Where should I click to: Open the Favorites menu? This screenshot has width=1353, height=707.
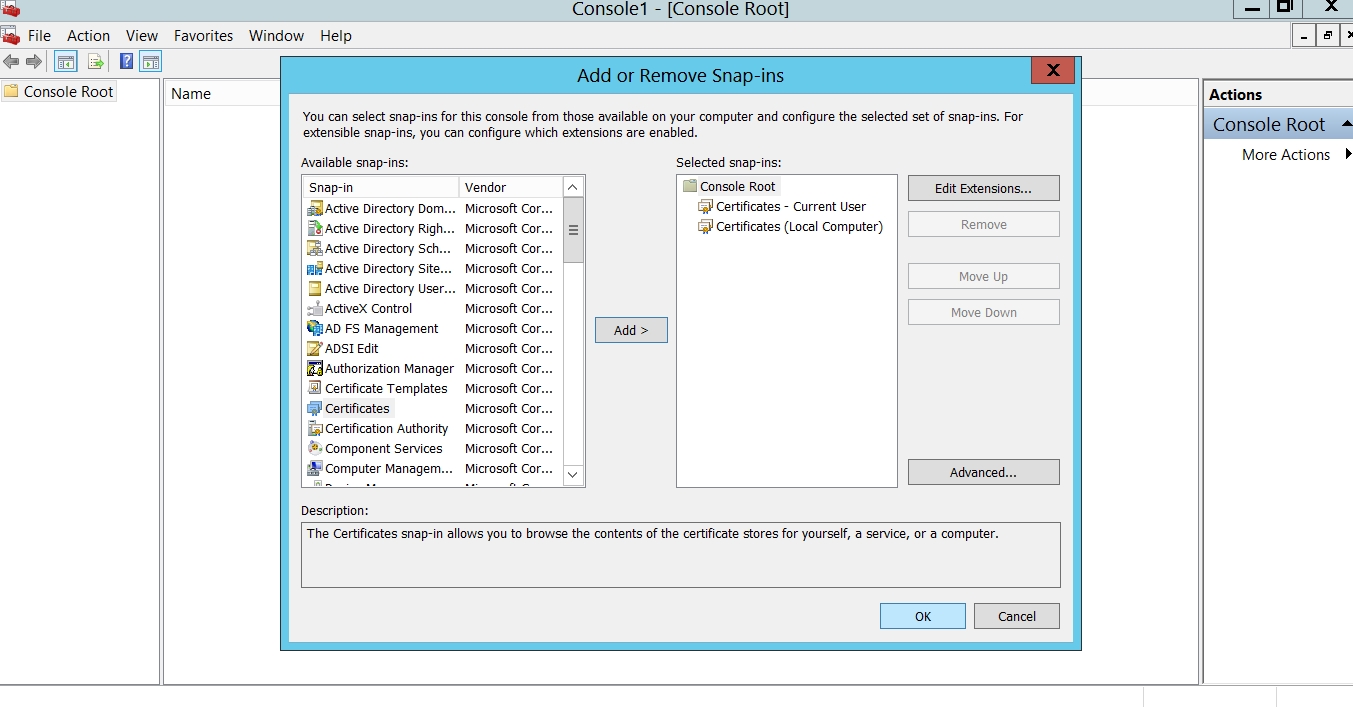pyautogui.click(x=203, y=36)
